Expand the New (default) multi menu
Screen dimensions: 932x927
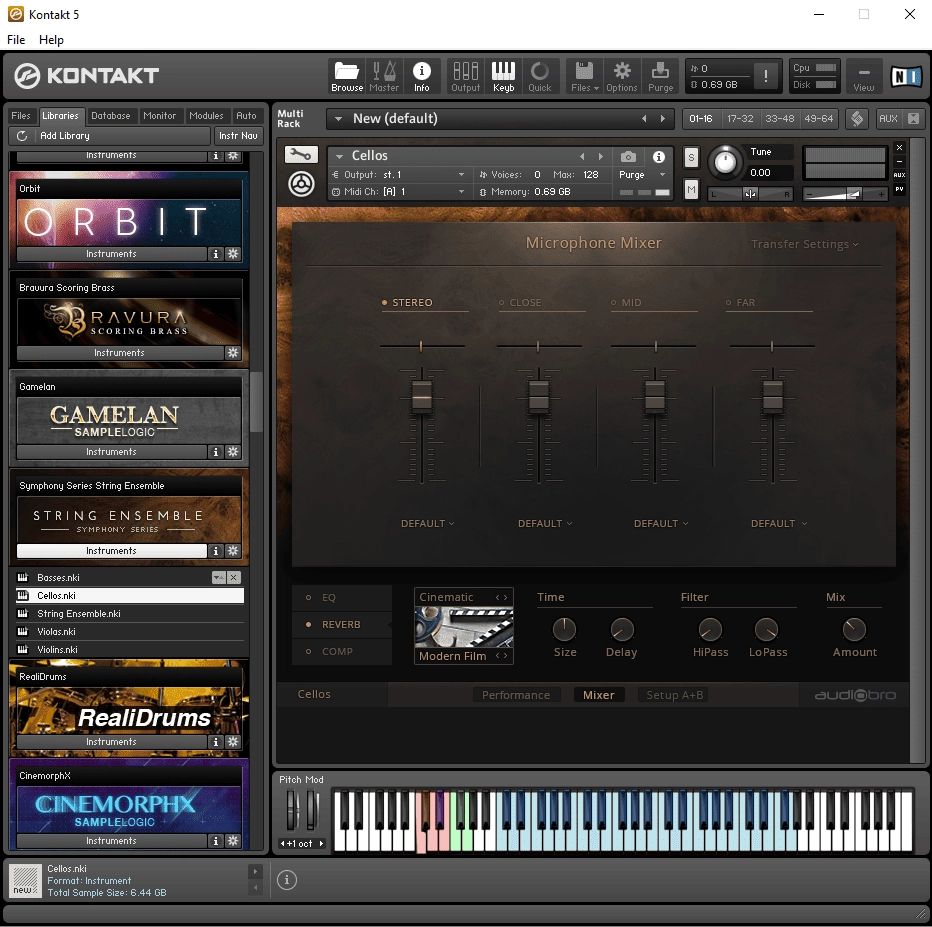tap(338, 119)
